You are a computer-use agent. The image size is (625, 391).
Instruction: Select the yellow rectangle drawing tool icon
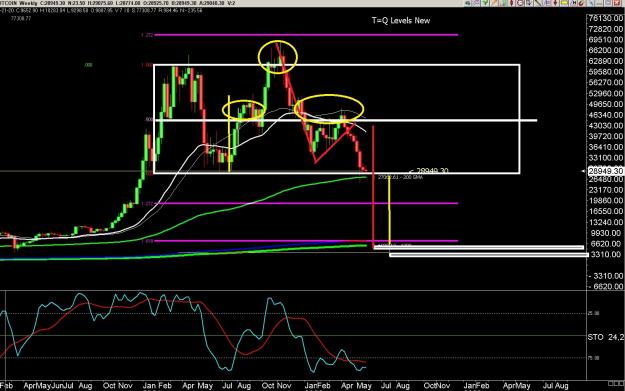563,3
